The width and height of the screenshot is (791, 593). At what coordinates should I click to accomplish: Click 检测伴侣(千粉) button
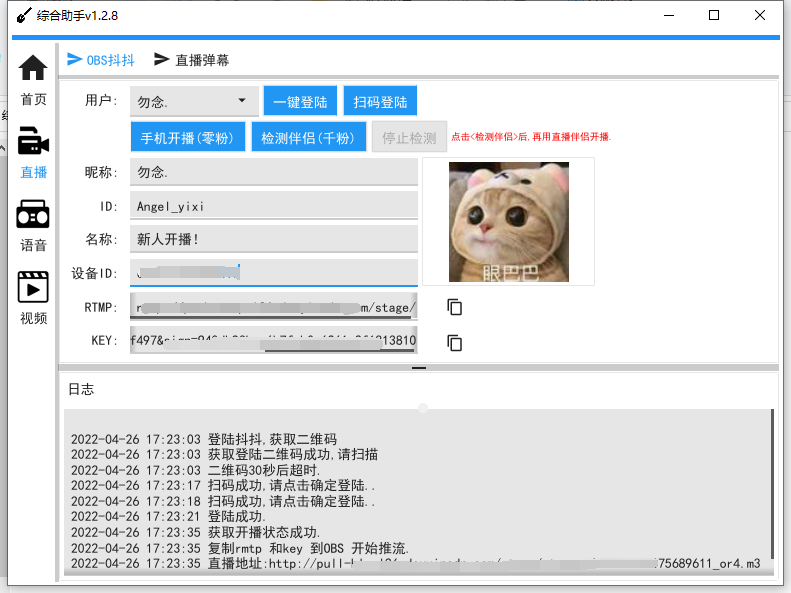pyautogui.click(x=308, y=137)
